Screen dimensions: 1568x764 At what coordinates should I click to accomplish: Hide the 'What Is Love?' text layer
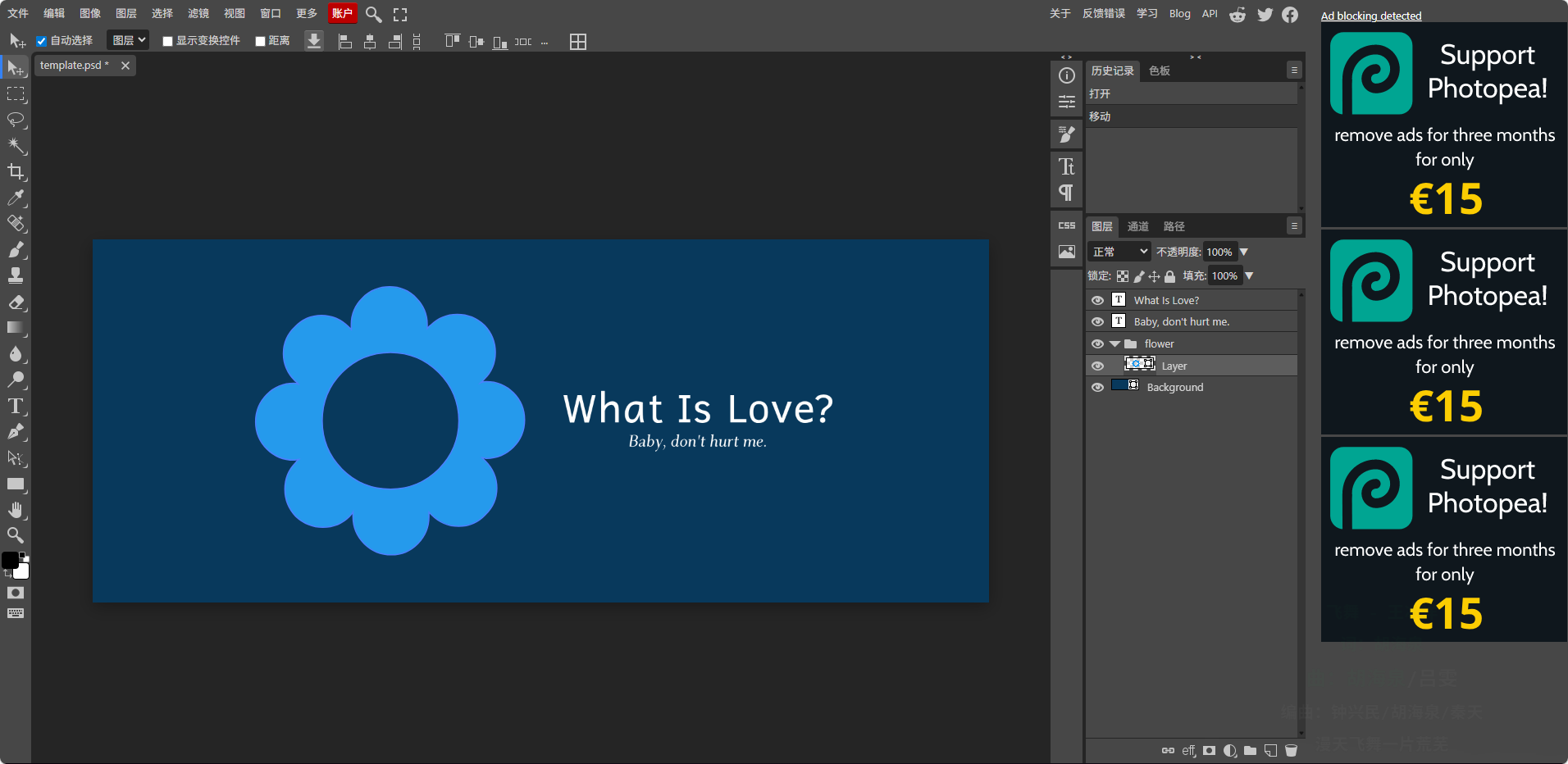click(x=1097, y=300)
